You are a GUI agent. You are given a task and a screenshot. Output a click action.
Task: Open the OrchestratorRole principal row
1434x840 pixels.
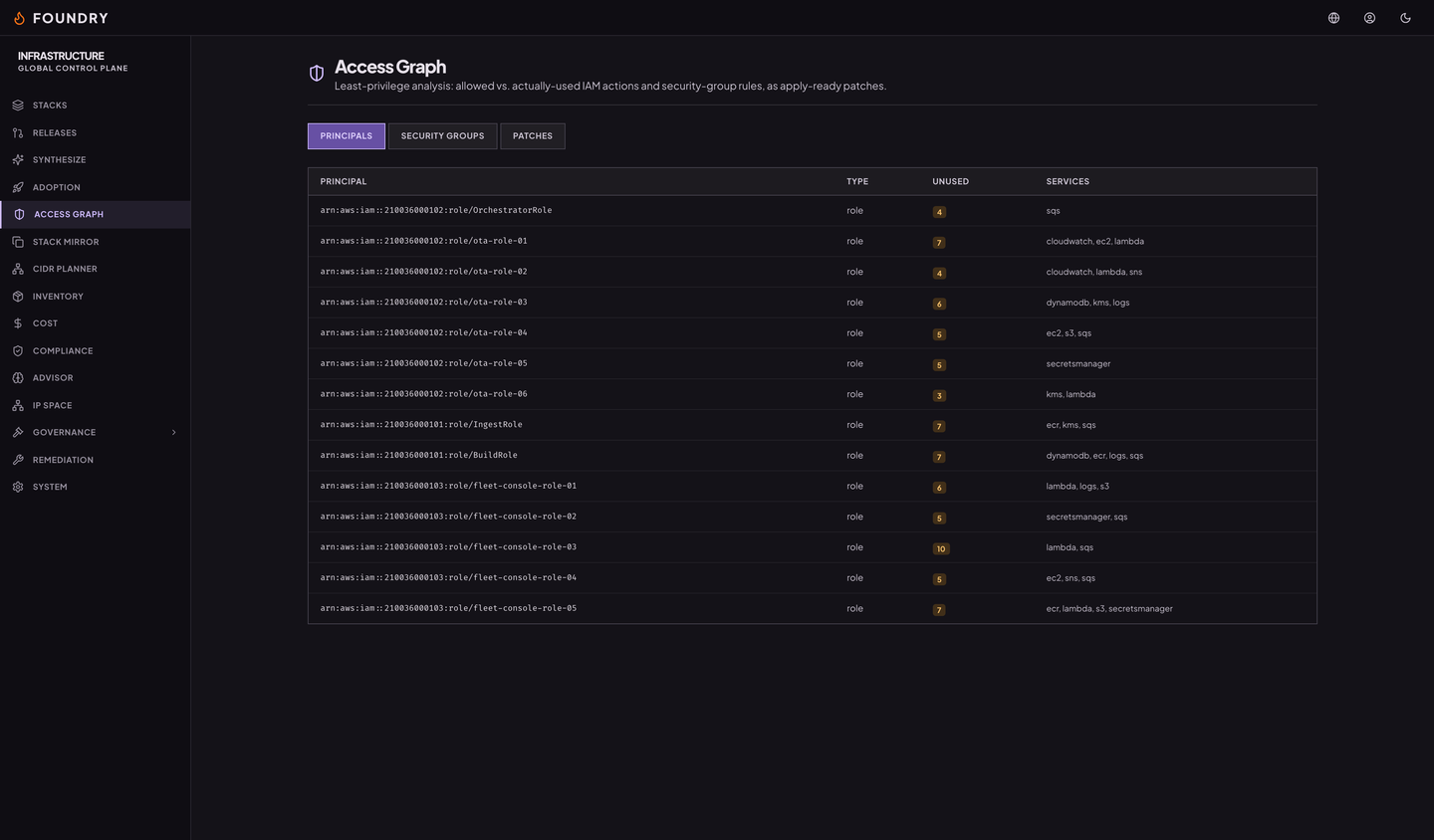pos(813,211)
